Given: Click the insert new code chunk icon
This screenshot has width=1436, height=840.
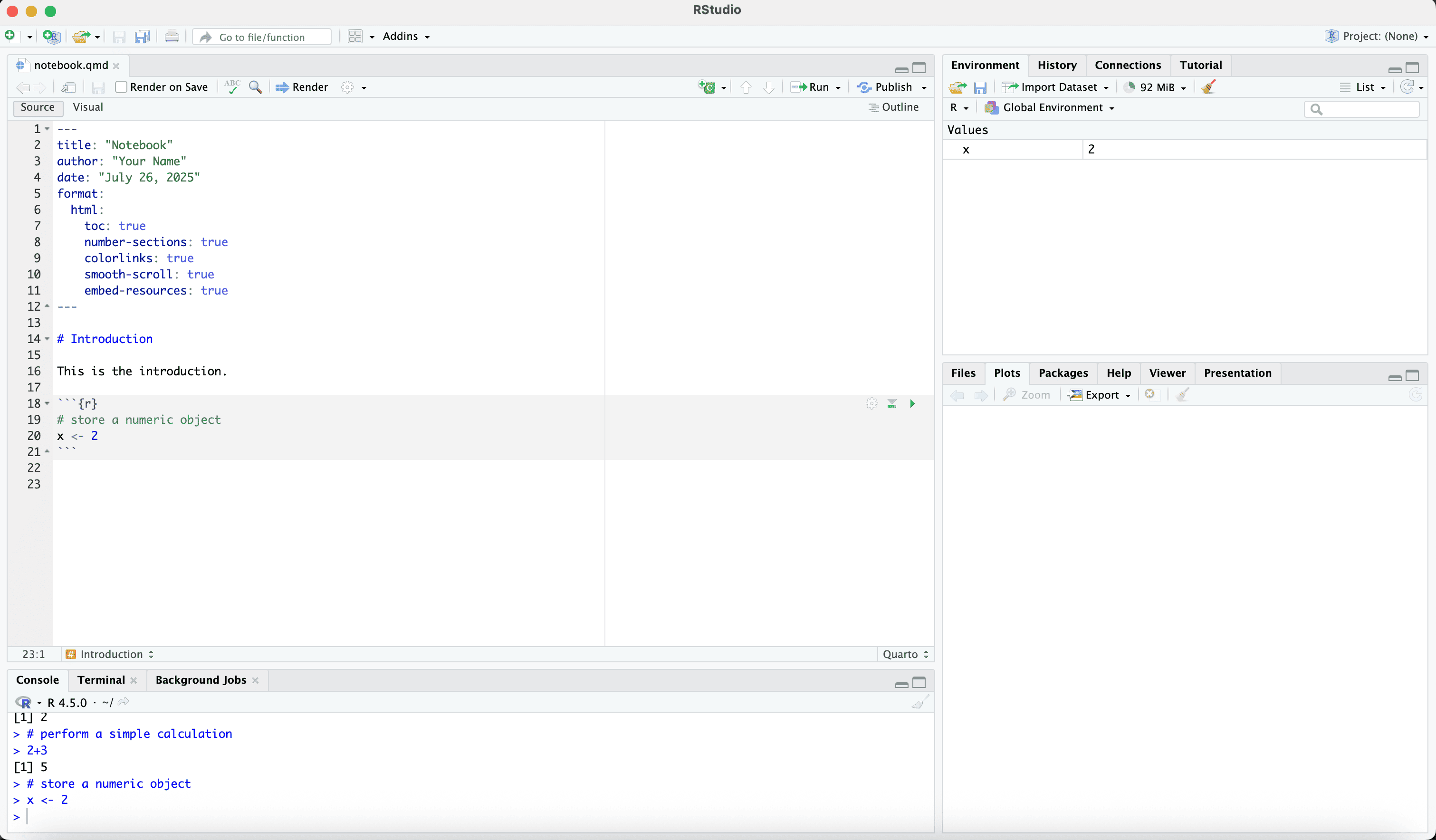Looking at the screenshot, I should [x=707, y=86].
